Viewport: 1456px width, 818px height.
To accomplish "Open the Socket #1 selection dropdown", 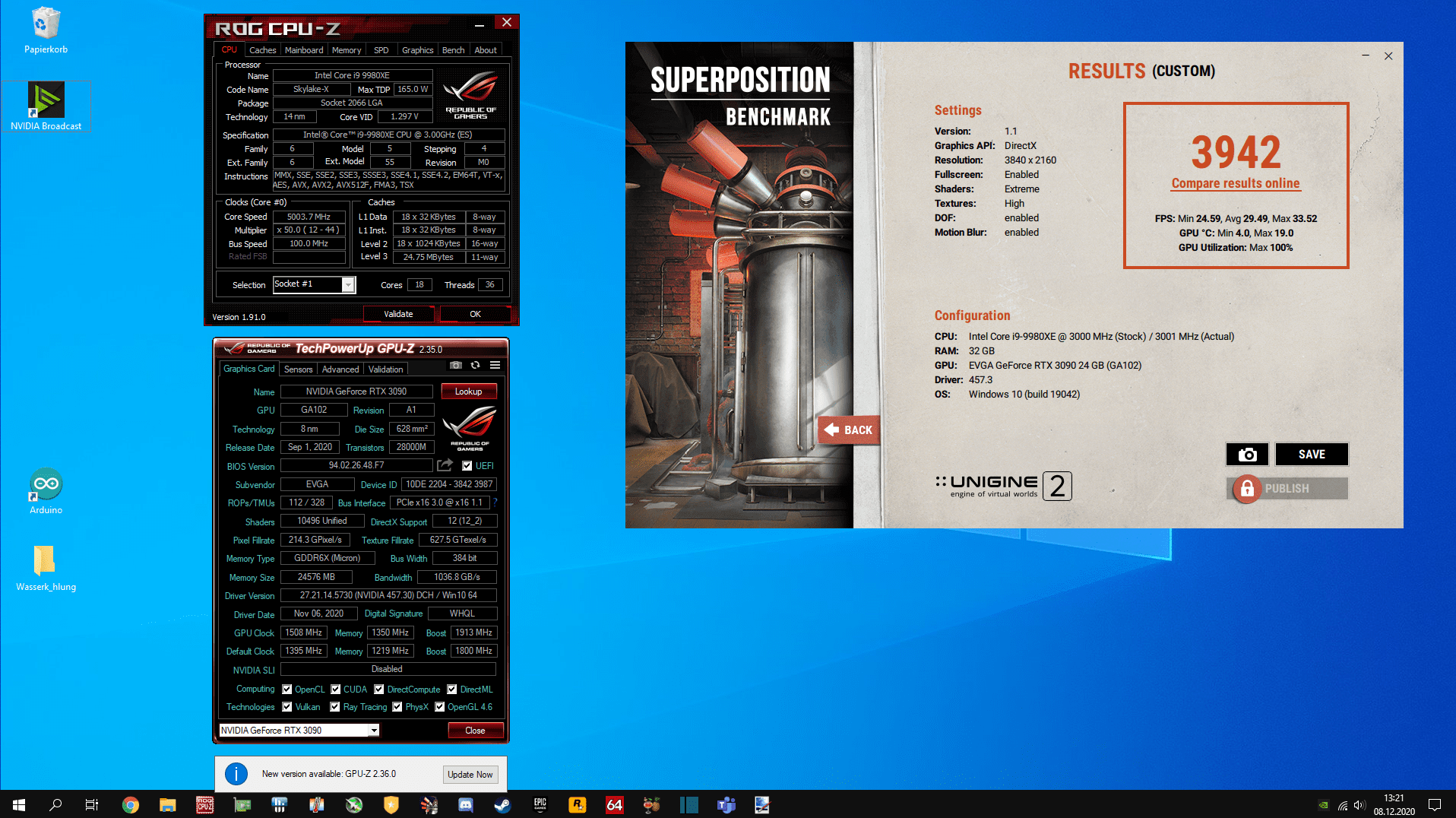I will 314,284.
